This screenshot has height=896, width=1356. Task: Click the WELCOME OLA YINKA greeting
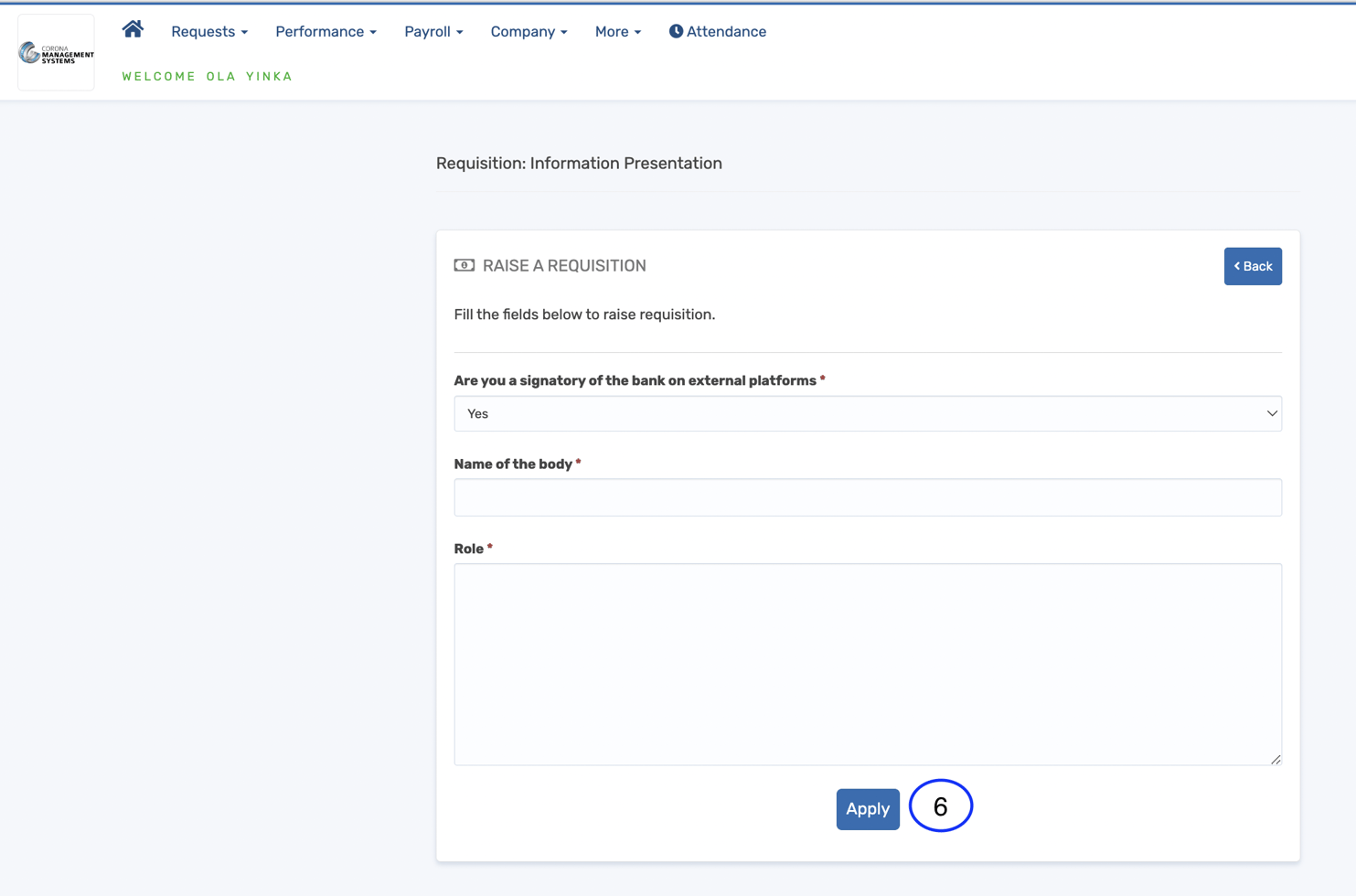tap(207, 77)
